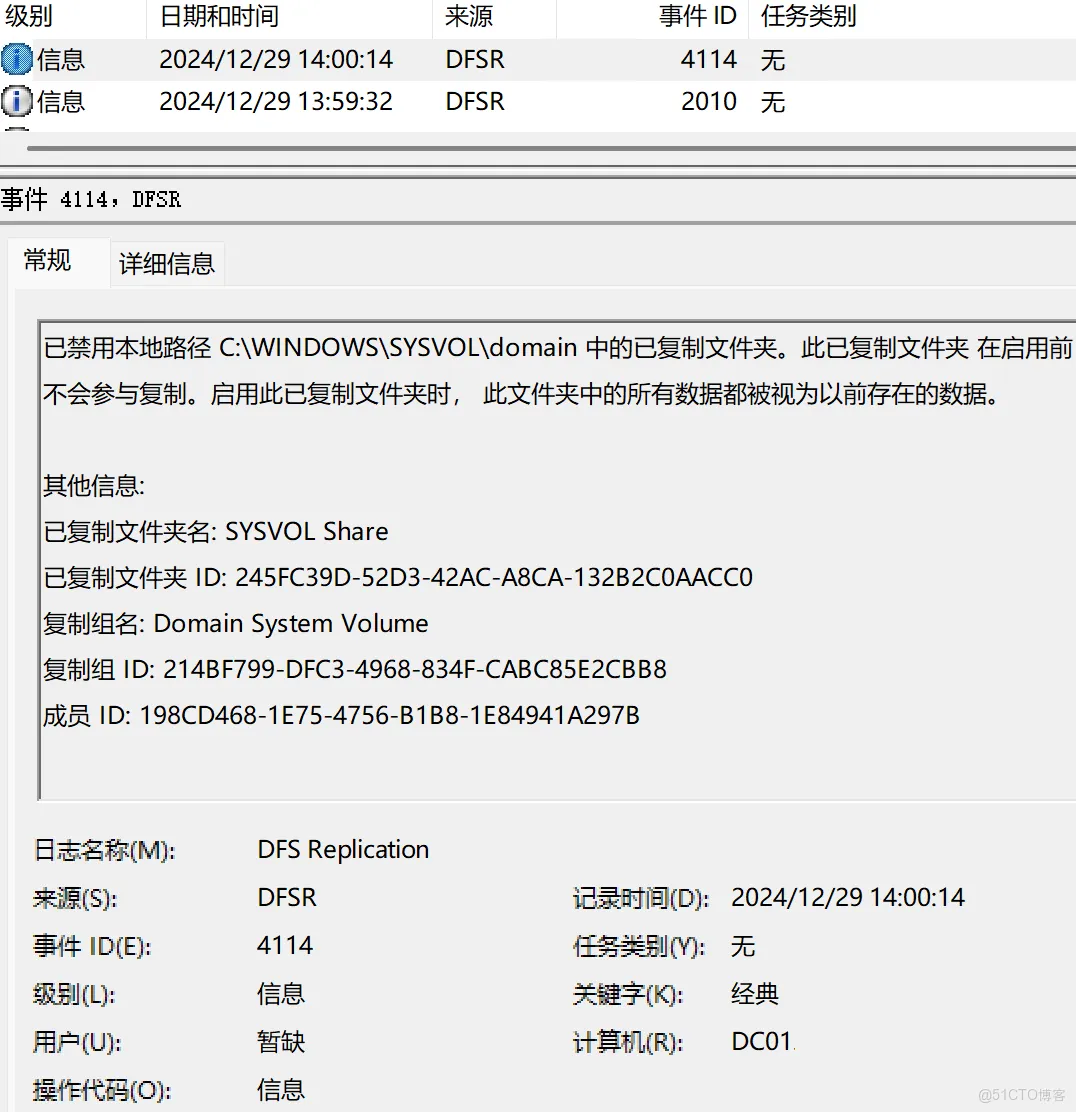Click the info icon of event 2010 row
The width and height of the screenshot is (1076, 1112).
pyautogui.click(x=17, y=102)
